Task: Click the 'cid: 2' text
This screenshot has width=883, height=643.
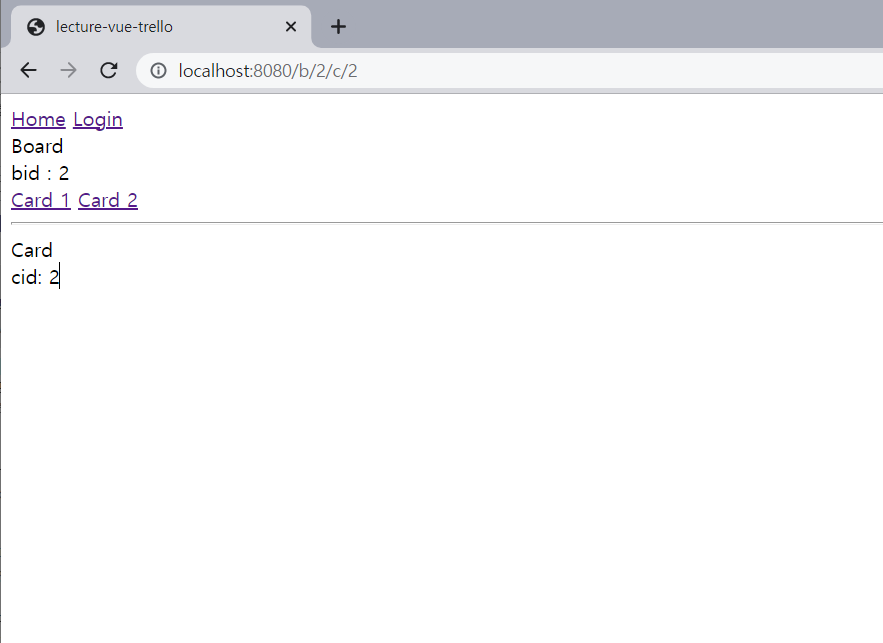Action: tap(35, 277)
